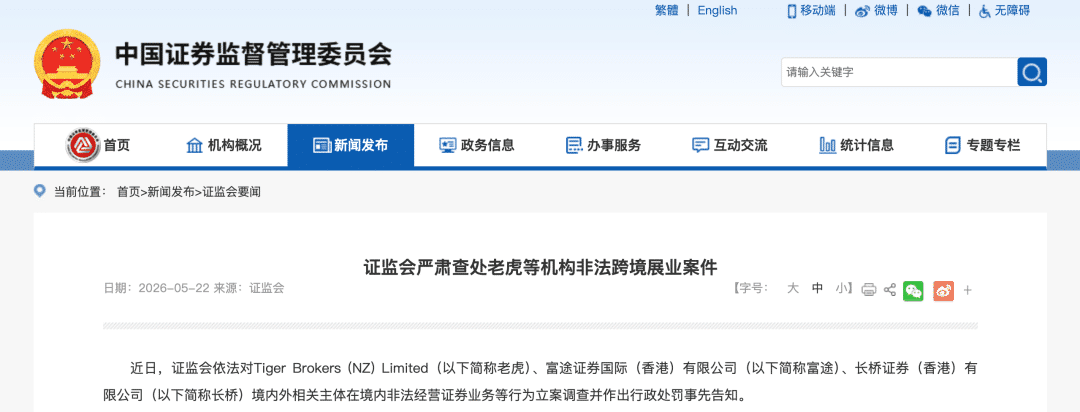Click the 办事服务 document icon
1080x412 pixels.
pyautogui.click(x=574, y=145)
